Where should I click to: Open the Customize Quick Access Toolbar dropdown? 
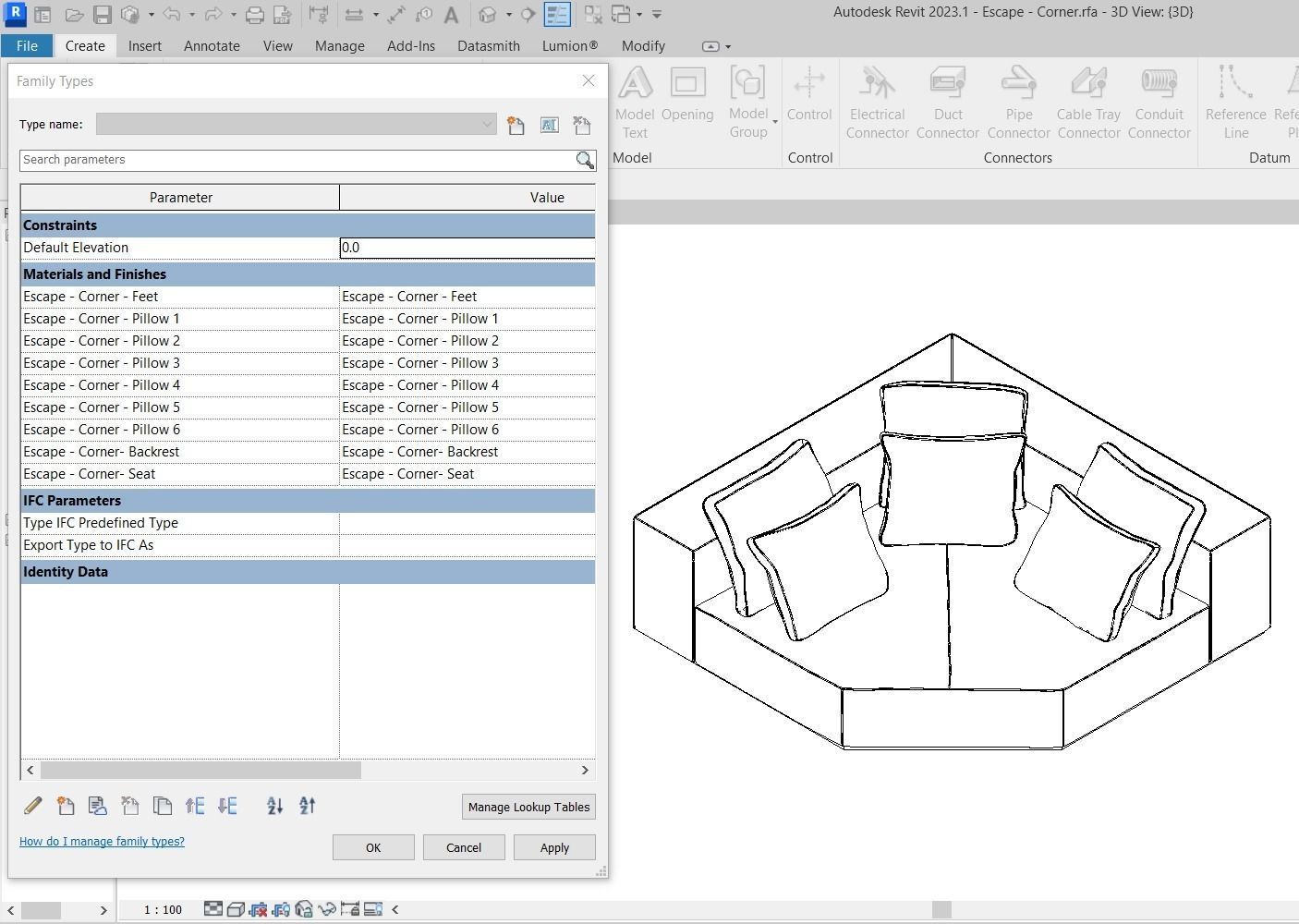click(x=657, y=15)
